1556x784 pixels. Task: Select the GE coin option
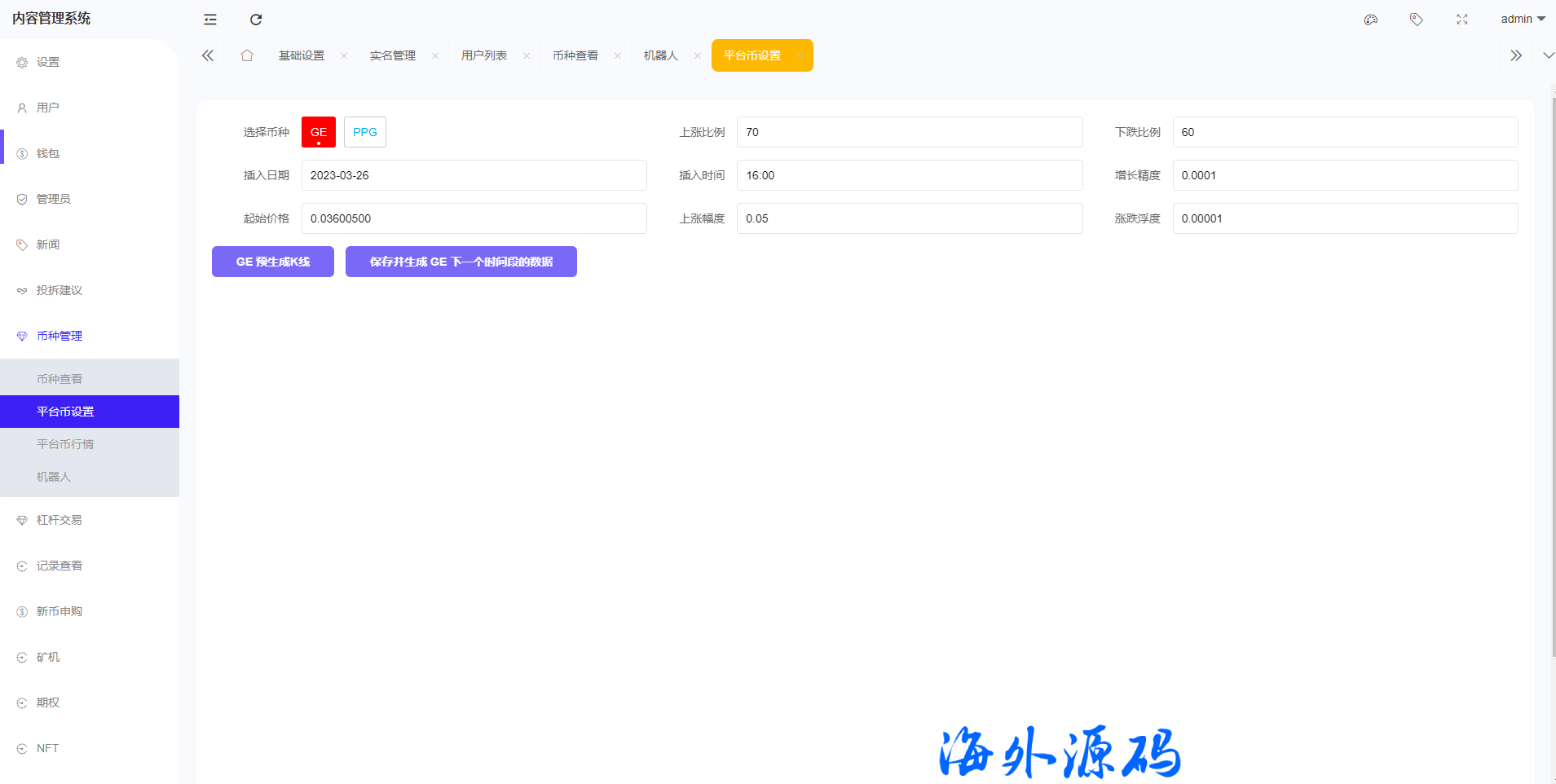319,132
